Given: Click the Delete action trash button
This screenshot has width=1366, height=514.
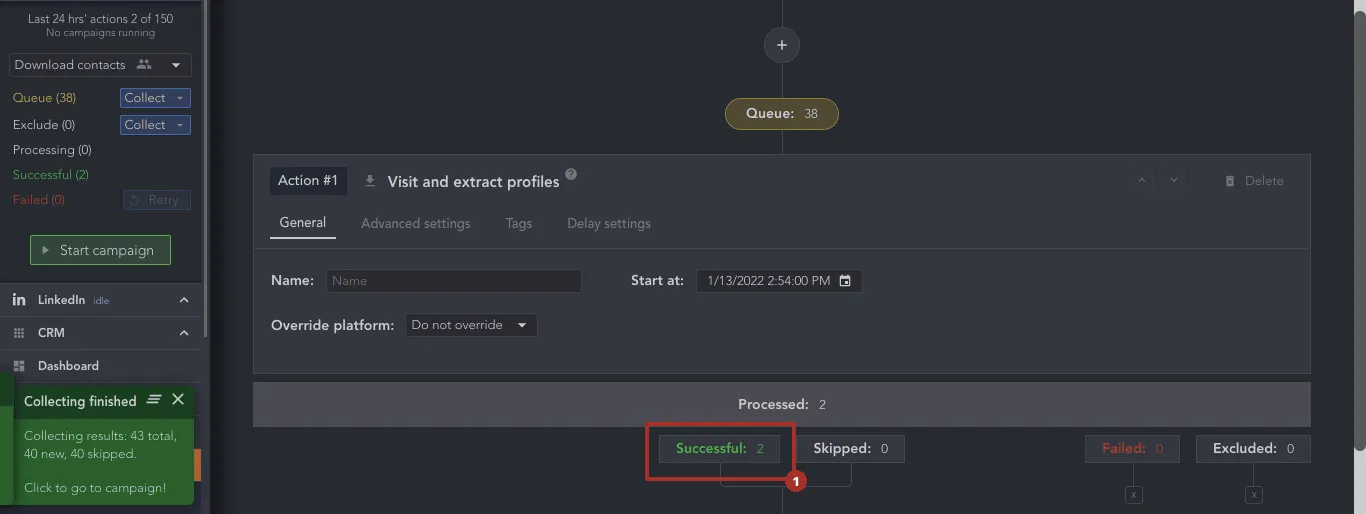Looking at the screenshot, I should click(1254, 181).
